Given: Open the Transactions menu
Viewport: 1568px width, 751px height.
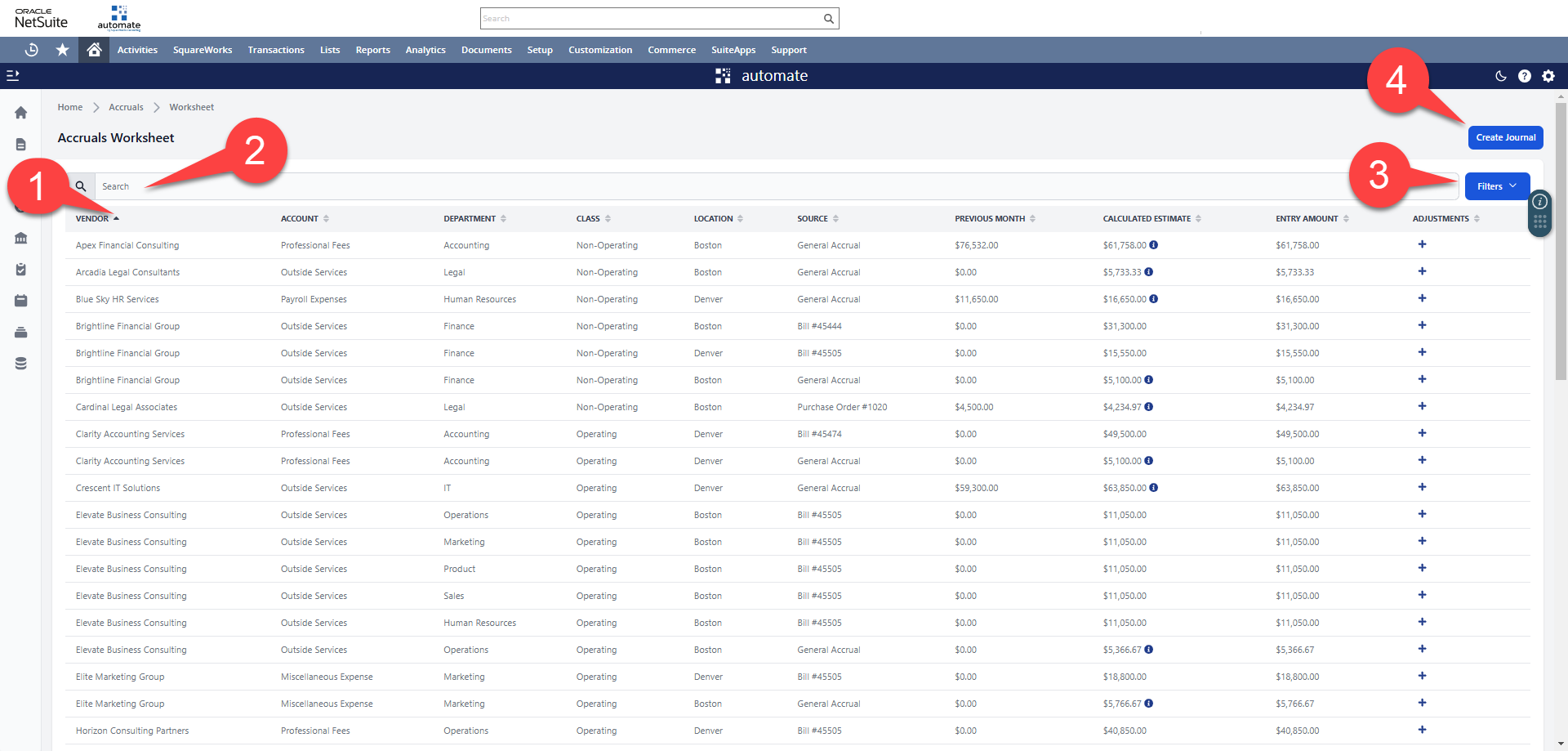Looking at the screenshot, I should [x=276, y=50].
